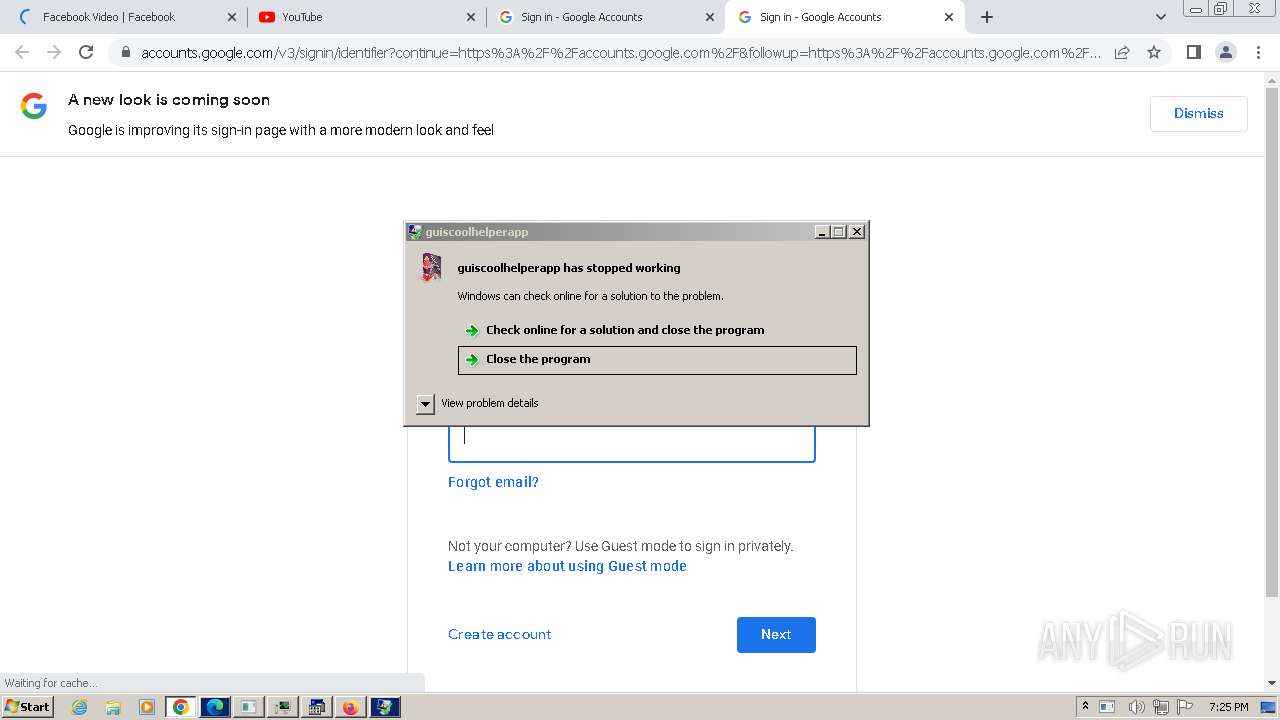Select the Chrome taskbar button
Viewport: 1280px width, 720px height.
[181, 707]
